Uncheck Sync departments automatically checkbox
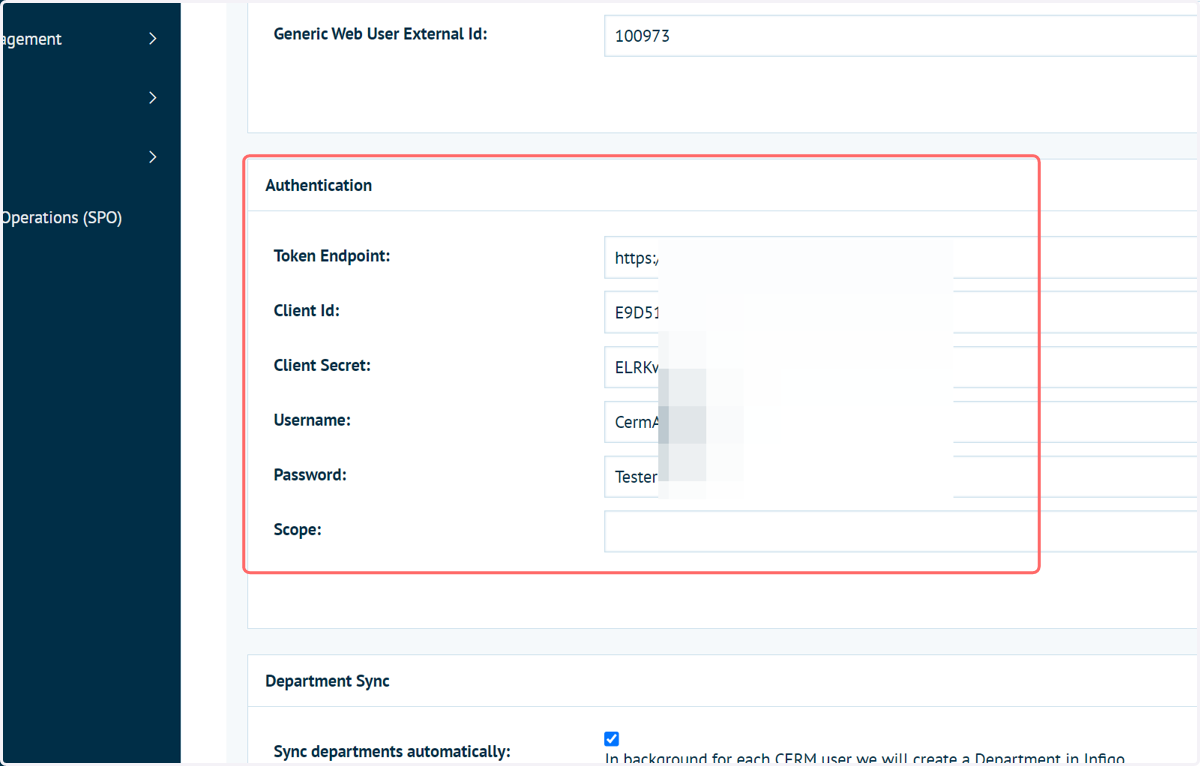 pyautogui.click(x=612, y=739)
